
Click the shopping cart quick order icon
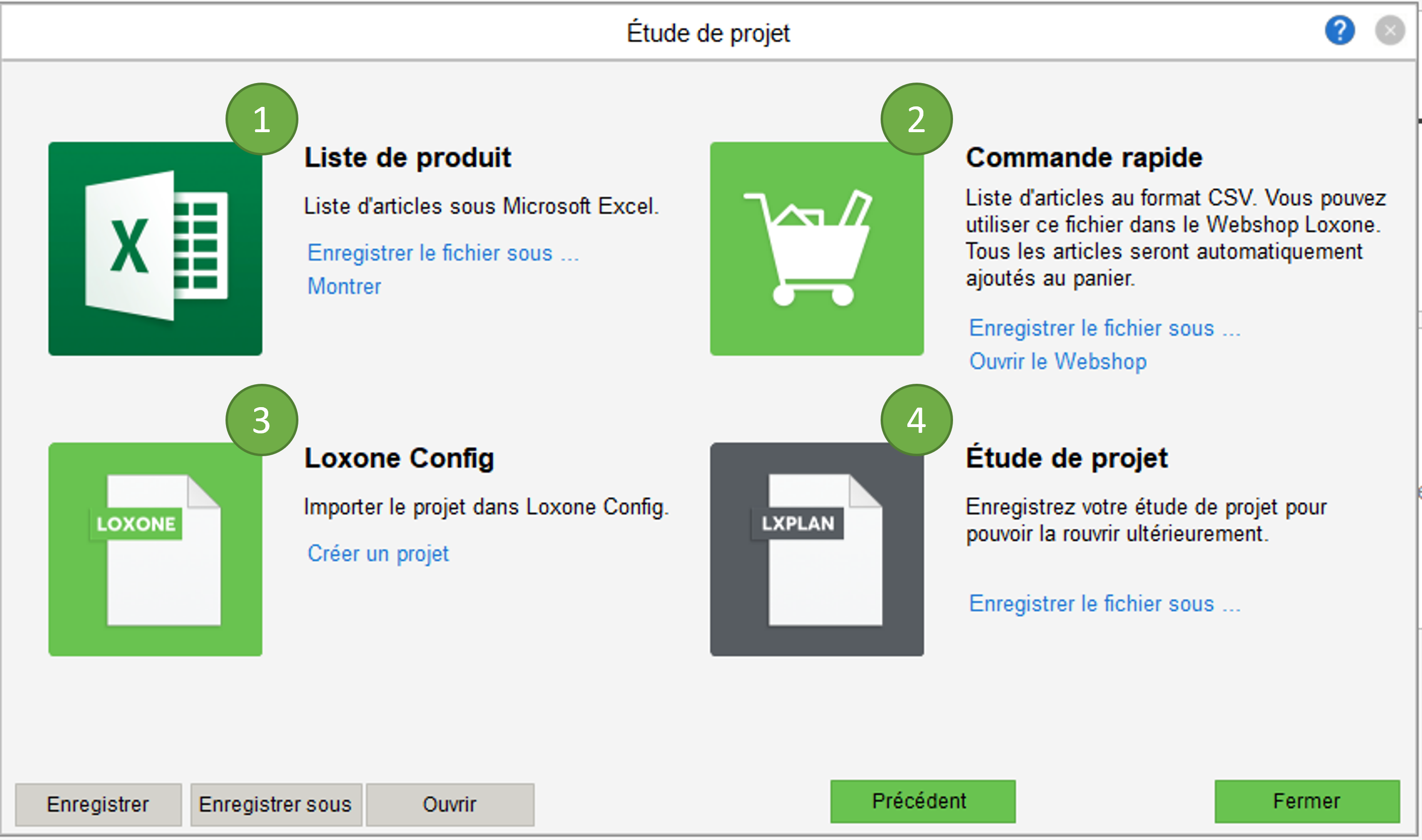click(816, 248)
